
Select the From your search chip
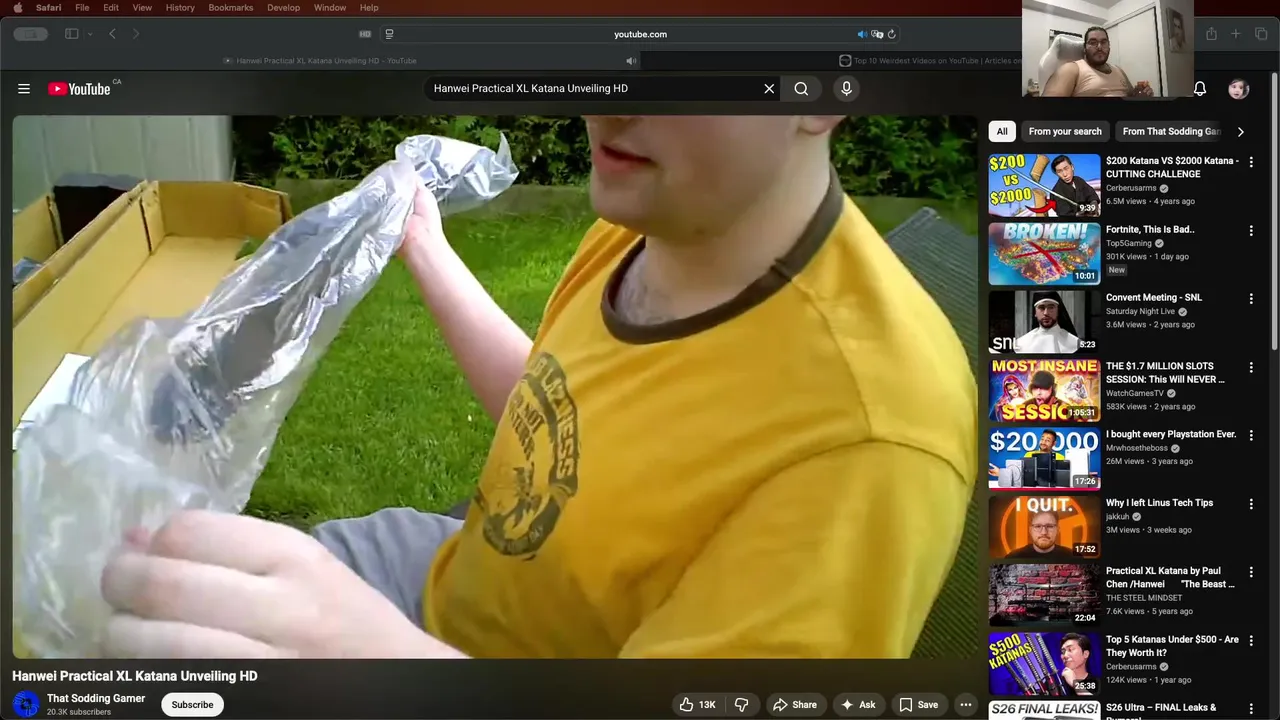(1065, 131)
